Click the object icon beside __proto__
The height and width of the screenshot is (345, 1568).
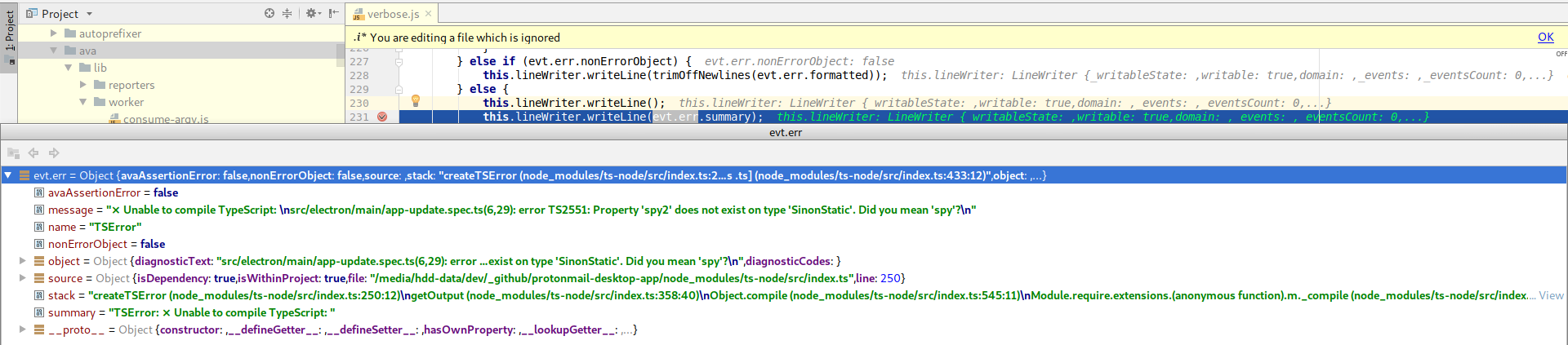tap(39, 330)
